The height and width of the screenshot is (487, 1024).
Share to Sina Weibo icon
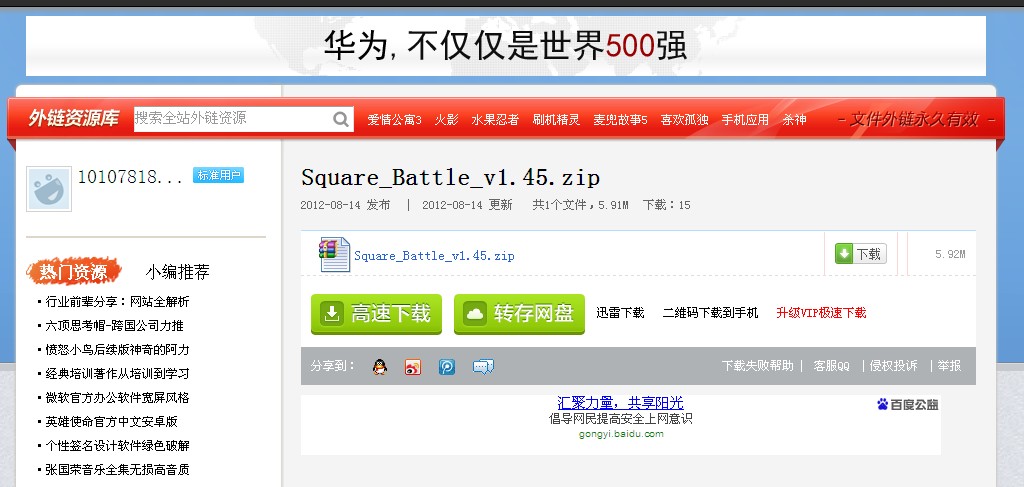413,367
